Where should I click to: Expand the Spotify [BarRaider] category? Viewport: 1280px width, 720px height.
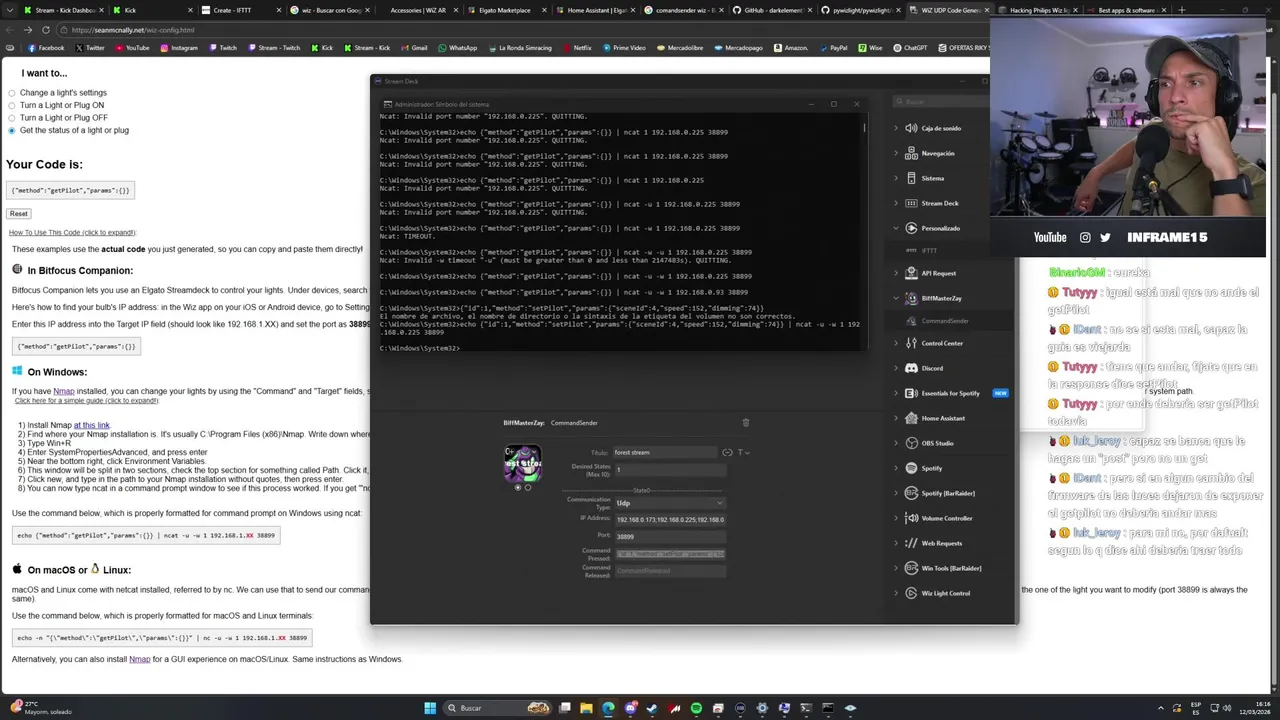[896, 493]
